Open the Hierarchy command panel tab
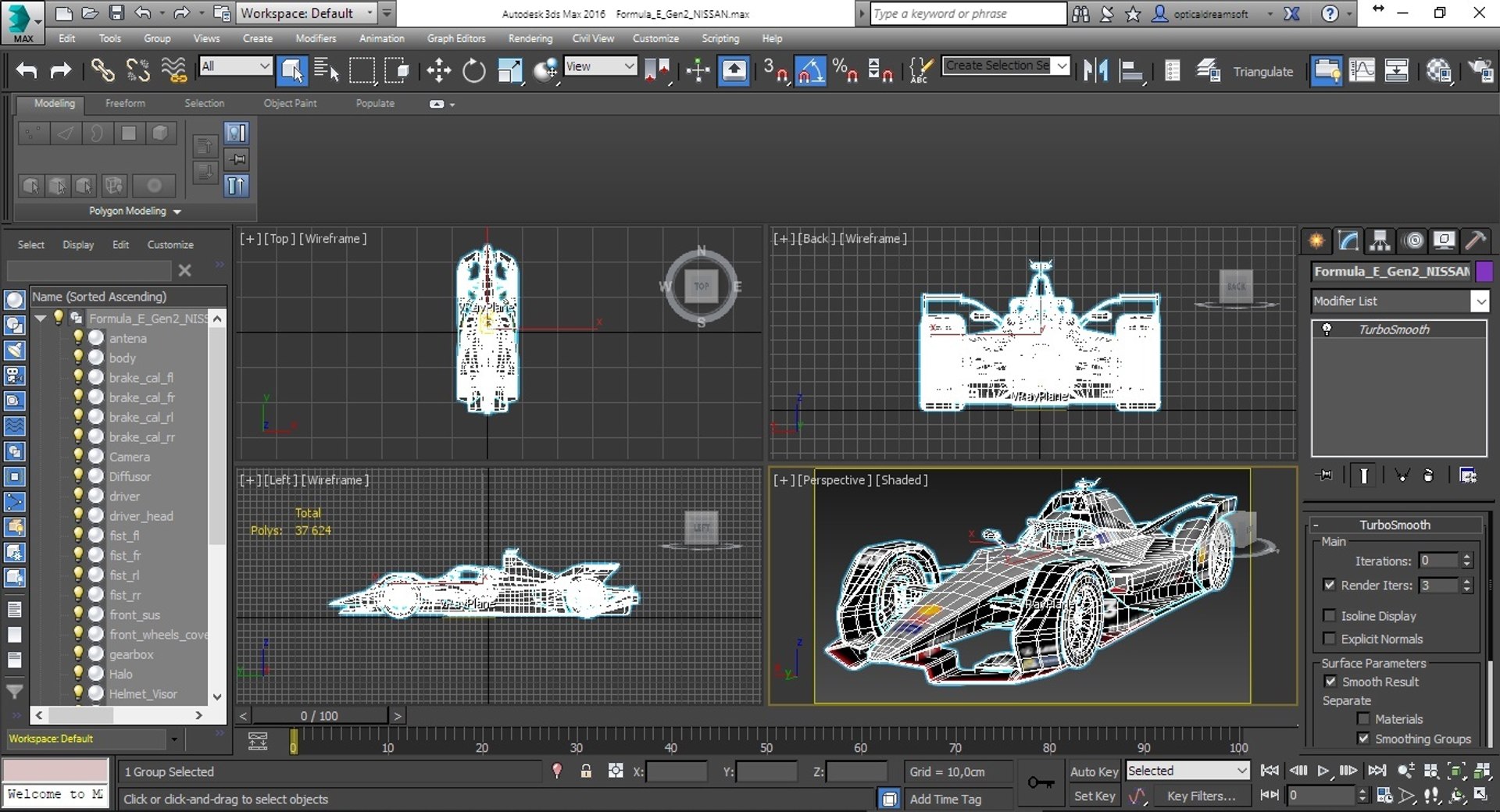Screen dimensions: 1500x812 [x=1380, y=240]
